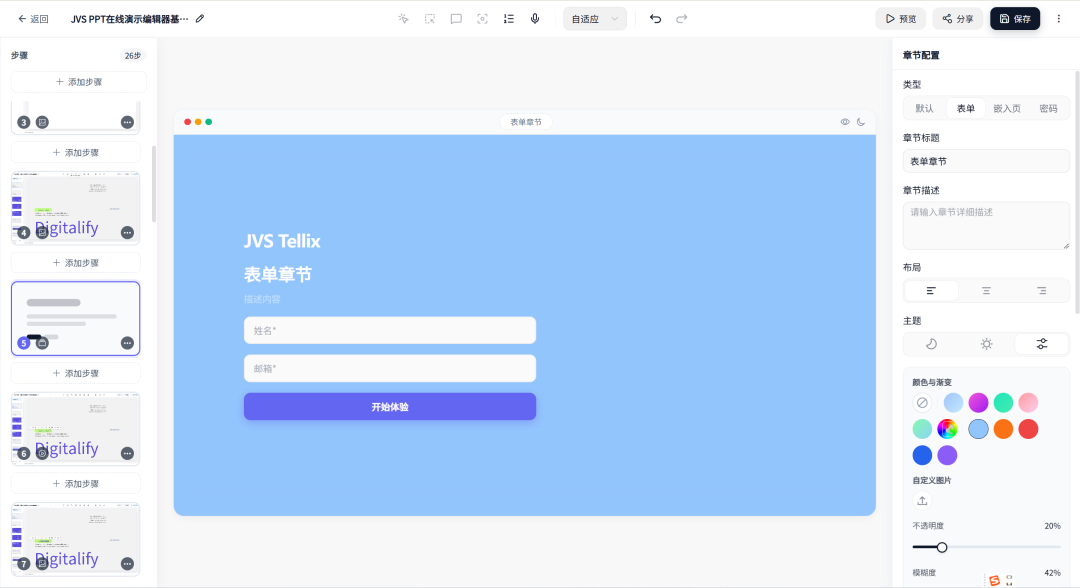This screenshot has width=1080, height=588.
Task: Open the 自适应 zoom dropdown
Action: (x=595, y=19)
